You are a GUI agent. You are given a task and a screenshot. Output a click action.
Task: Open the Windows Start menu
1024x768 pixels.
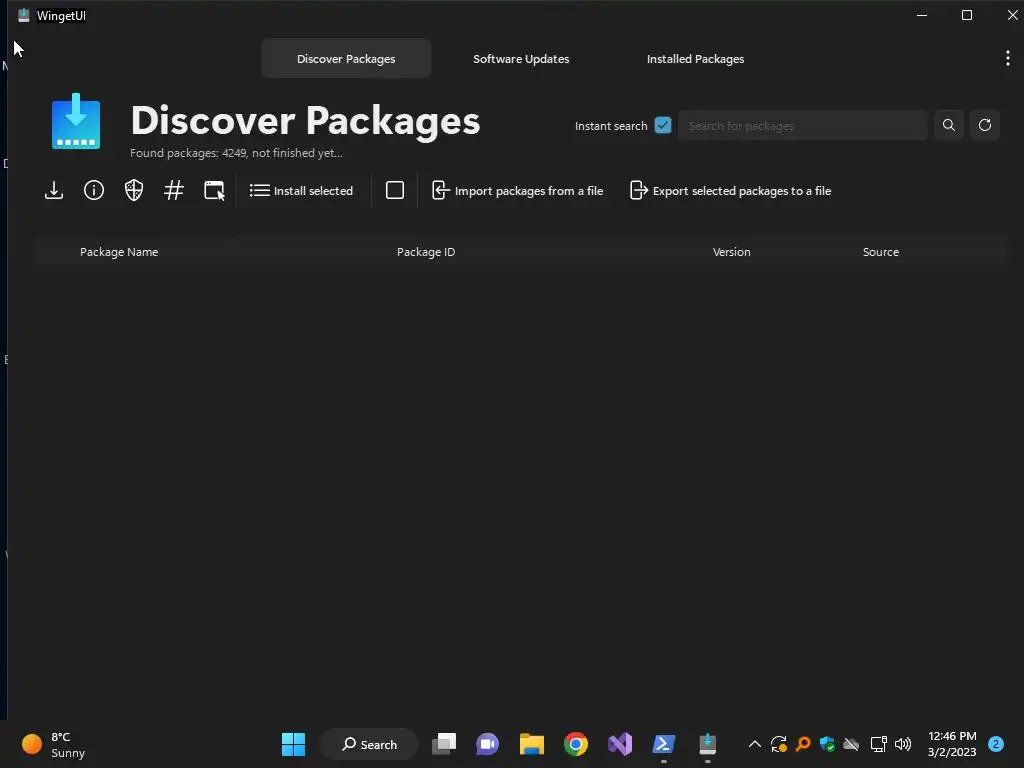(293, 744)
